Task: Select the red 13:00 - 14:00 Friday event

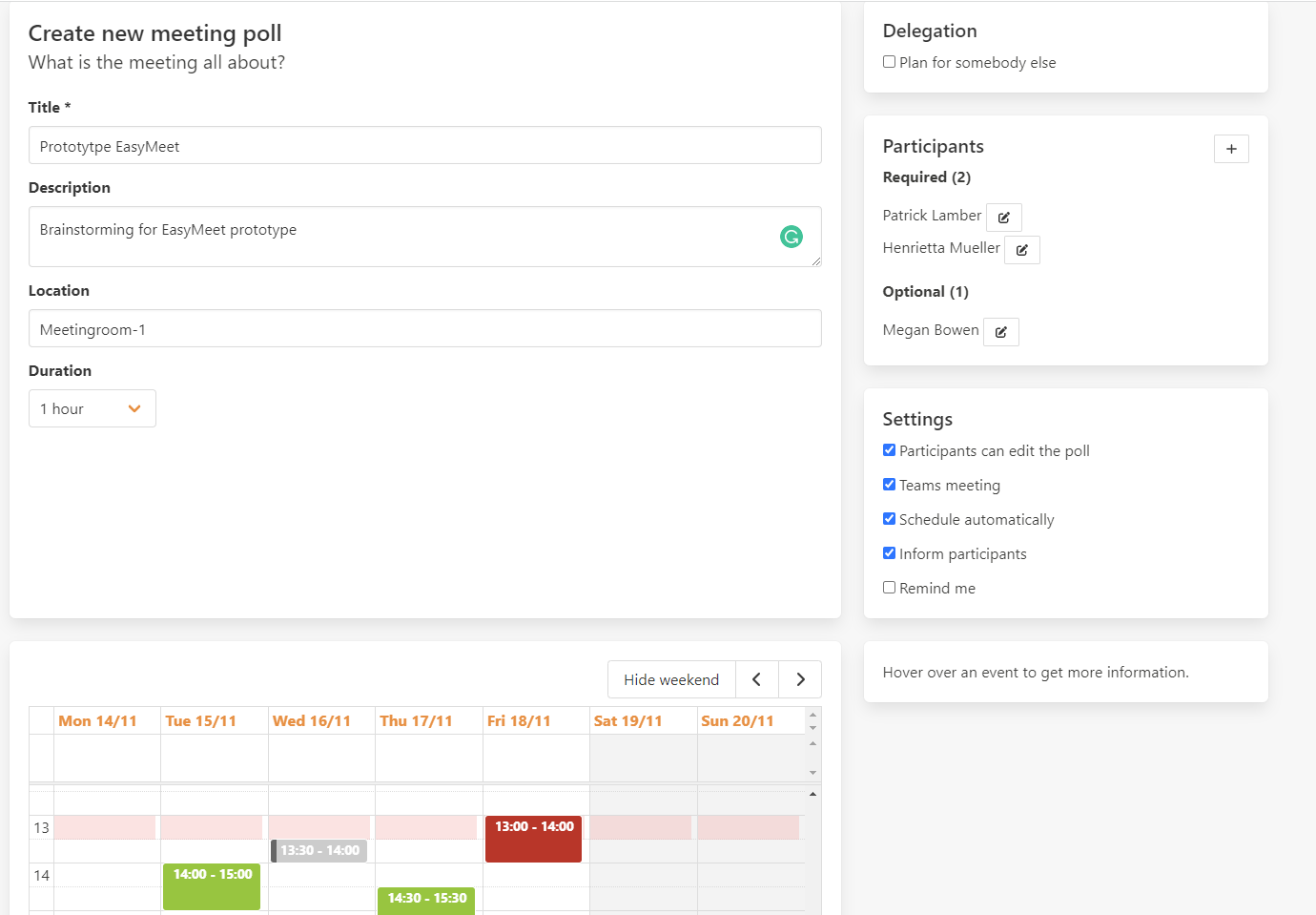Action: [x=533, y=839]
